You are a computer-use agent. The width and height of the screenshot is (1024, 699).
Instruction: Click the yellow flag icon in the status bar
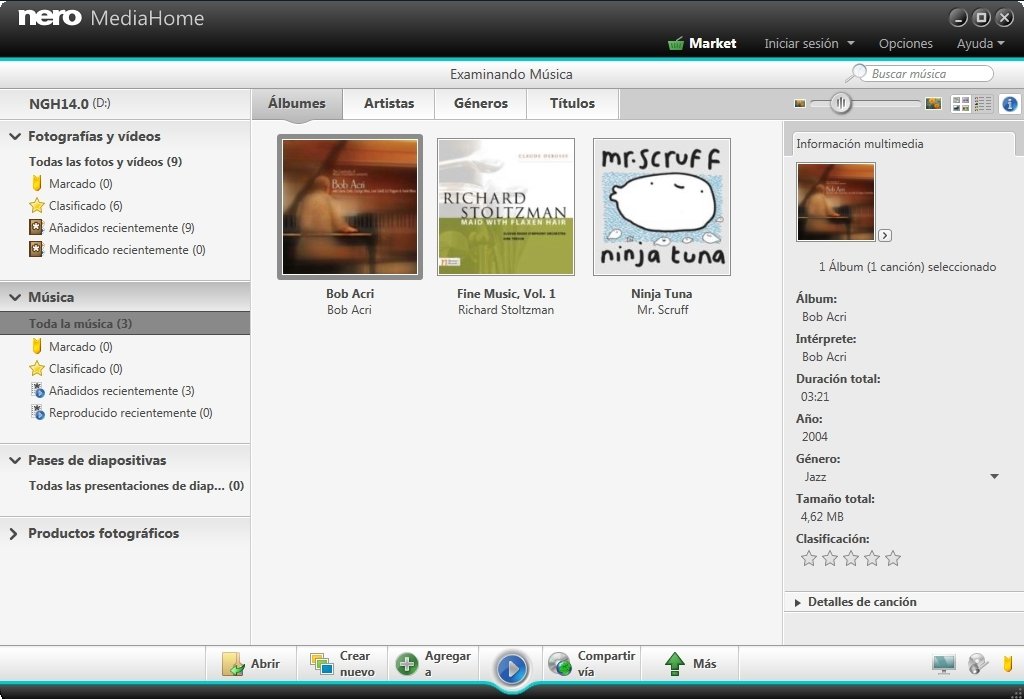click(x=1008, y=664)
